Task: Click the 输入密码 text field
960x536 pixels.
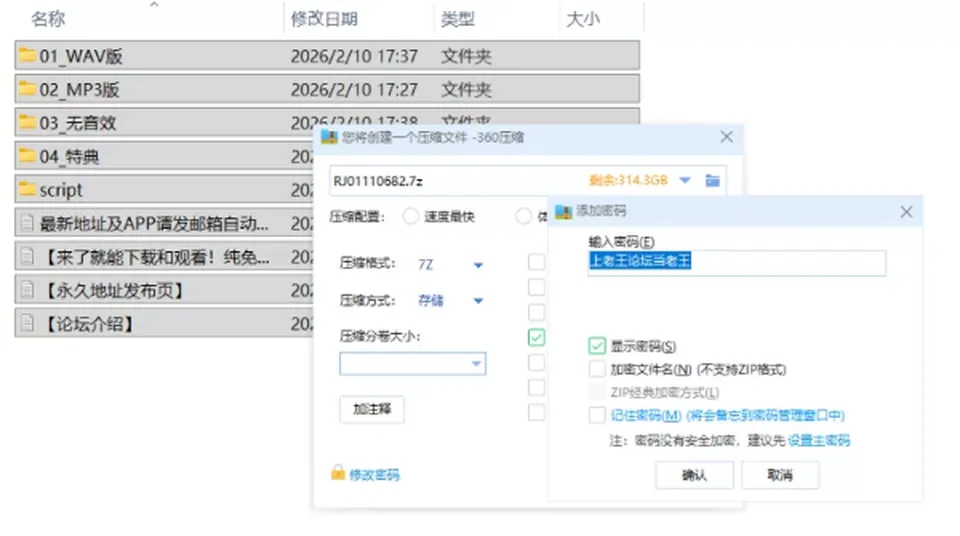Action: 737,262
